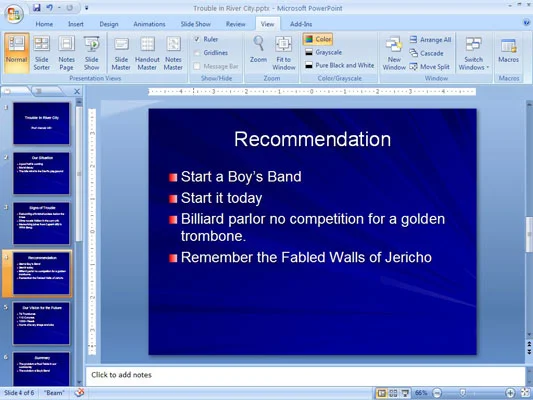Open Slide Sorter view from ribbon
This screenshot has width=533, height=400.
tap(41, 53)
